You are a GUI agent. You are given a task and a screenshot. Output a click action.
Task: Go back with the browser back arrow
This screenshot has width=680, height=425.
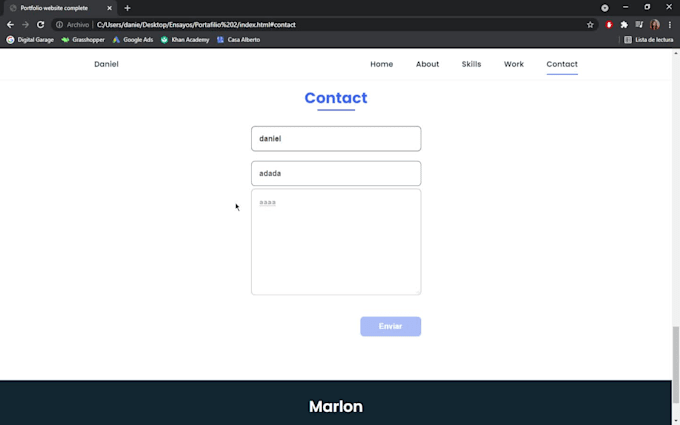(10, 25)
